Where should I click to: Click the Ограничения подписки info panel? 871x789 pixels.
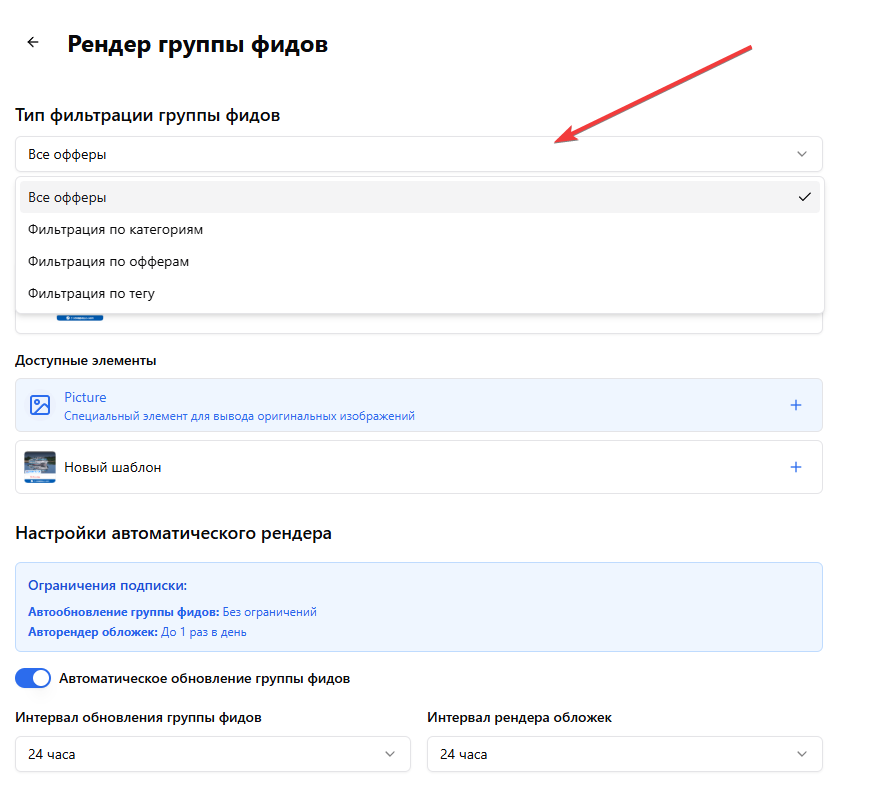point(418,606)
